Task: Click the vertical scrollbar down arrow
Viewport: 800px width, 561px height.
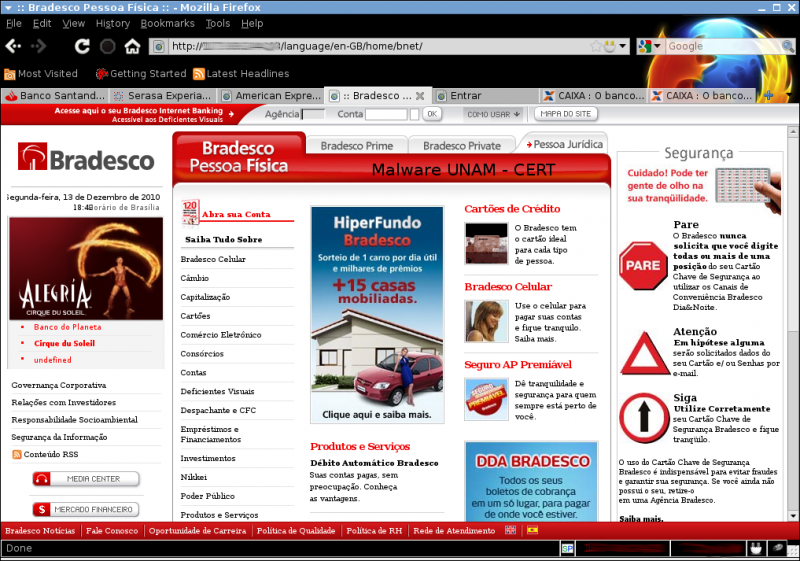Action: coord(793,516)
